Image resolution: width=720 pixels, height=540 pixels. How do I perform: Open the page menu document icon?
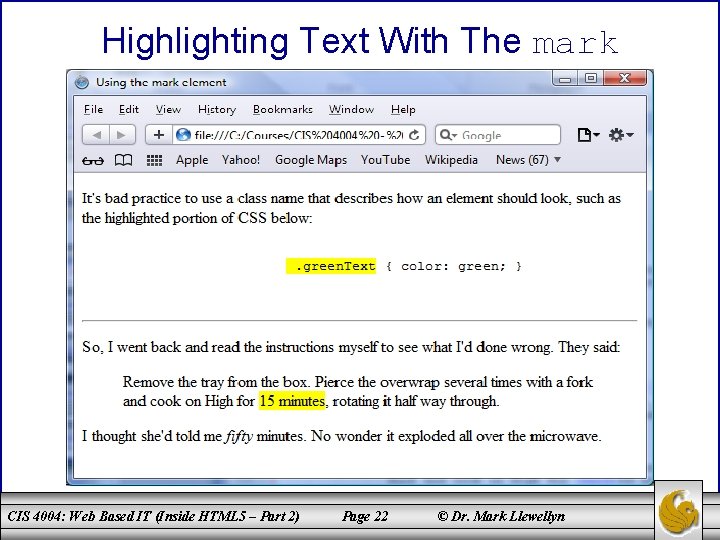[588, 135]
